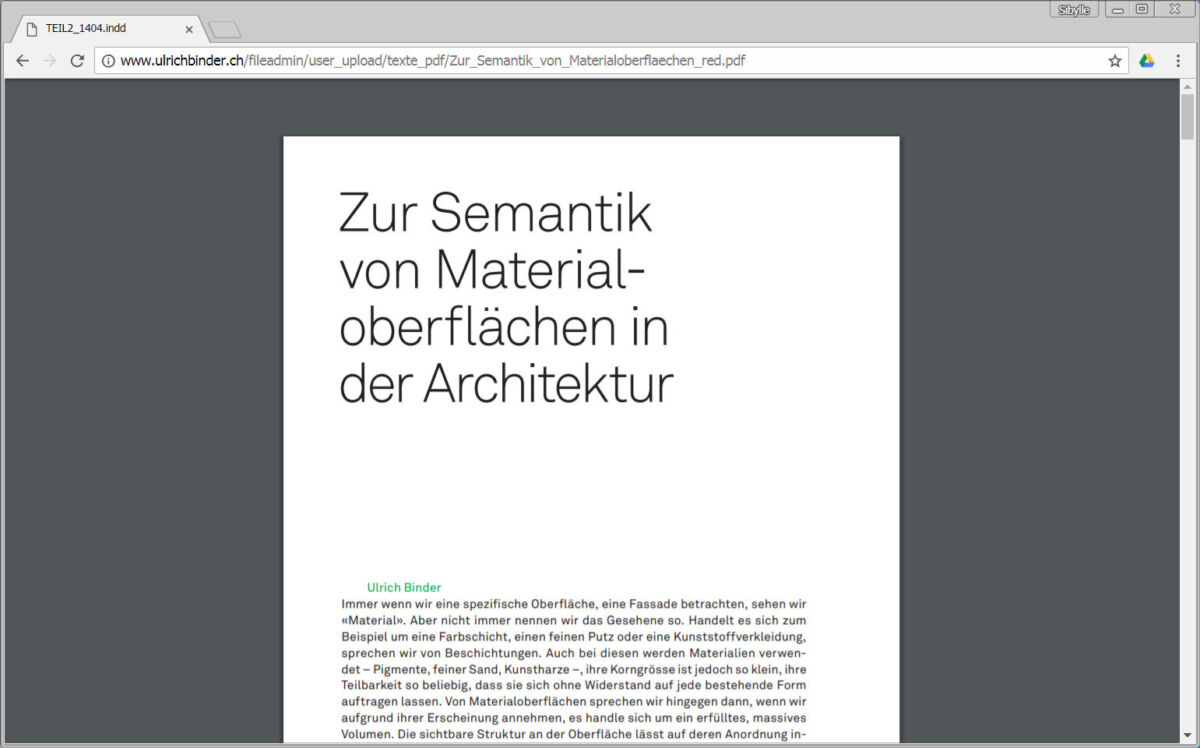Image resolution: width=1200 pixels, height=748 pixels.
Task: Click the first line of body text
Action: click(574, 604)
